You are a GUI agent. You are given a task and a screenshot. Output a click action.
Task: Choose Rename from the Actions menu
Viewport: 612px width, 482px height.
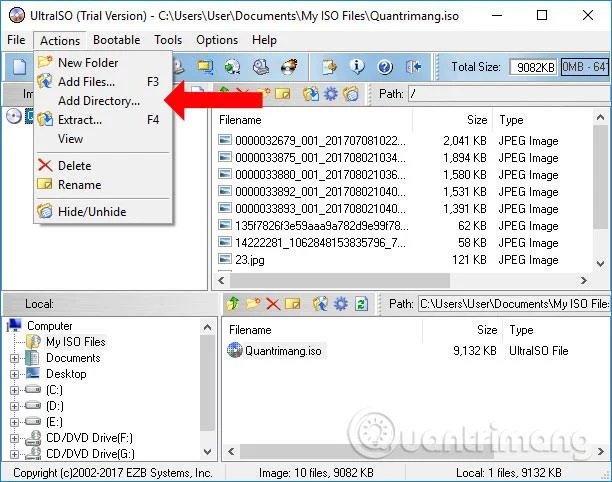pyautogui.click(x=103, y=185)
